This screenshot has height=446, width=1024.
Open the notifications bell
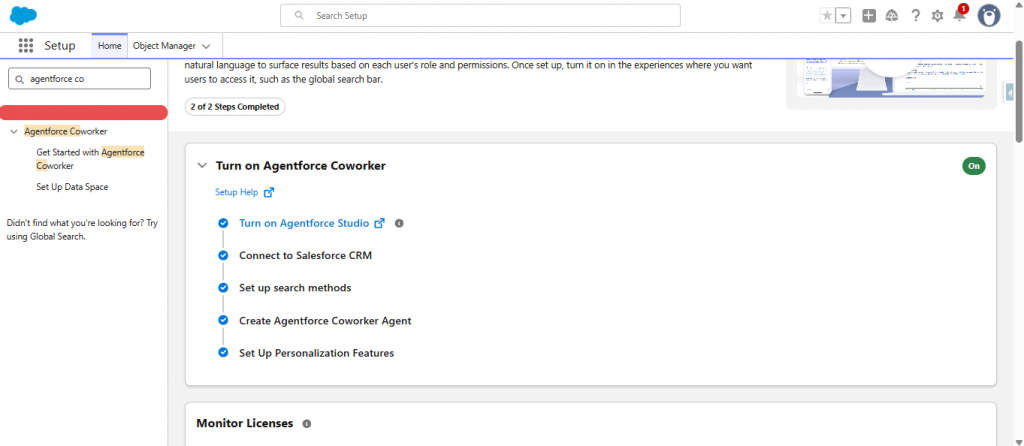coord(959,16)
